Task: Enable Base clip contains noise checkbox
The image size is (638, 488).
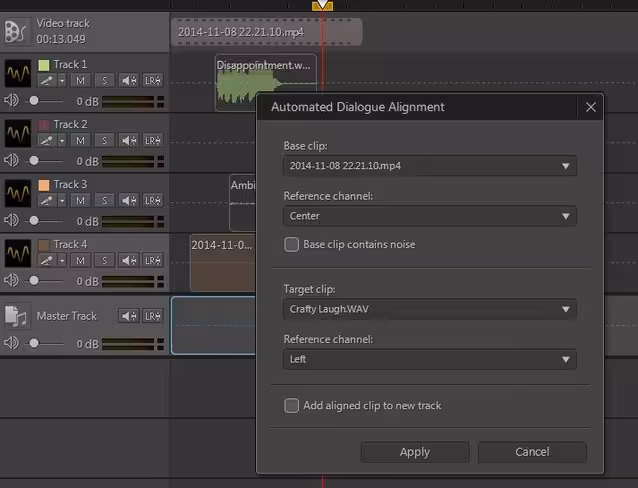Action: pos(291,245)
